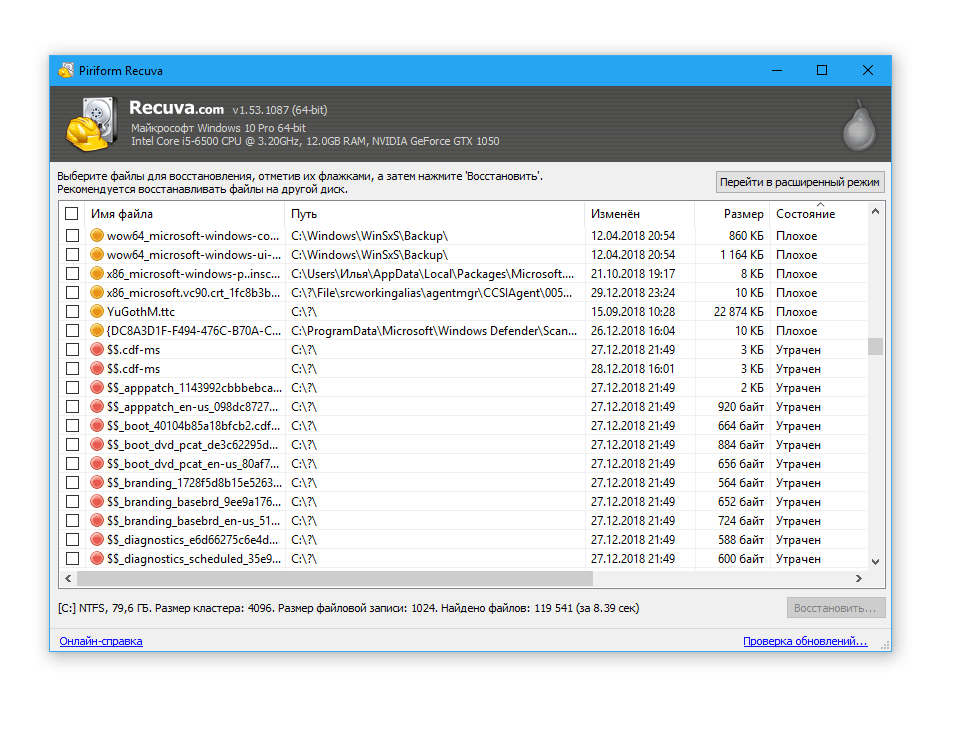Click the Piriform Recuva title bar icon

tap(66, 71)
